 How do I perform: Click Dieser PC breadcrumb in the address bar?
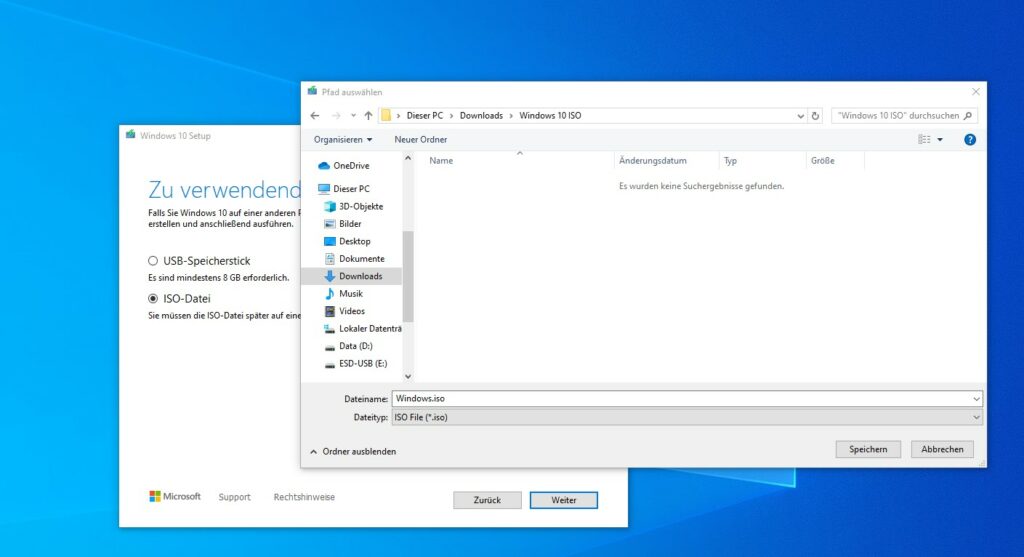(x=424, y=116)
